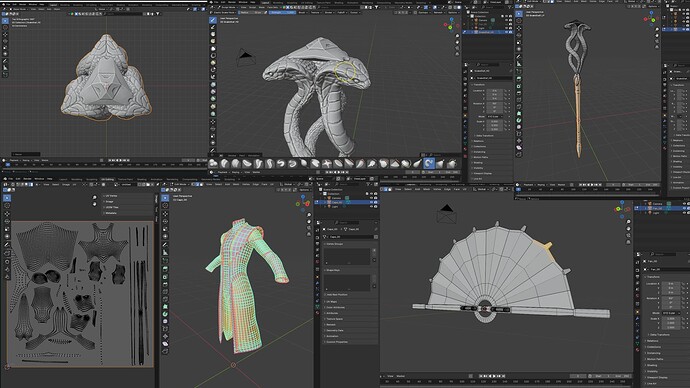Select the Clay Strips brush in the sculpt toolbar
This screenshot has height=388, width=690.
tap(213, 41)
